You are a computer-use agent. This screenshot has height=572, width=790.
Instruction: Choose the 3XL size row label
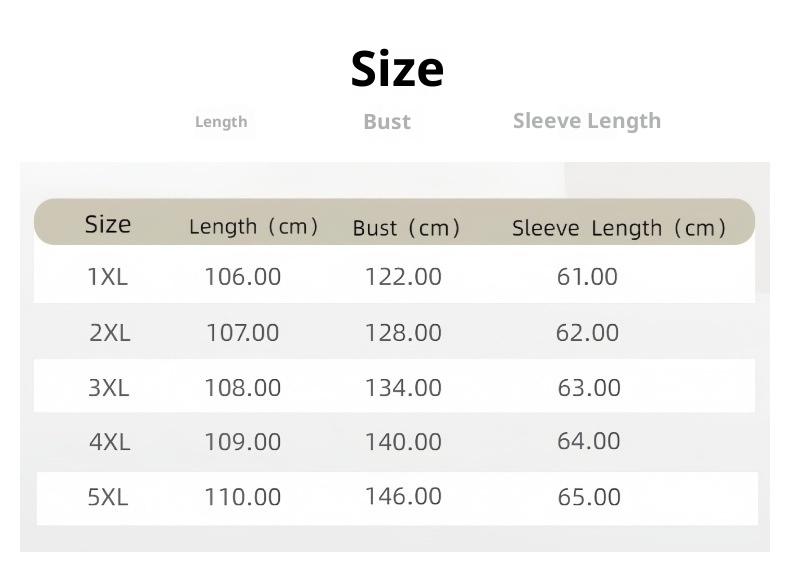[x=109, y=388]
